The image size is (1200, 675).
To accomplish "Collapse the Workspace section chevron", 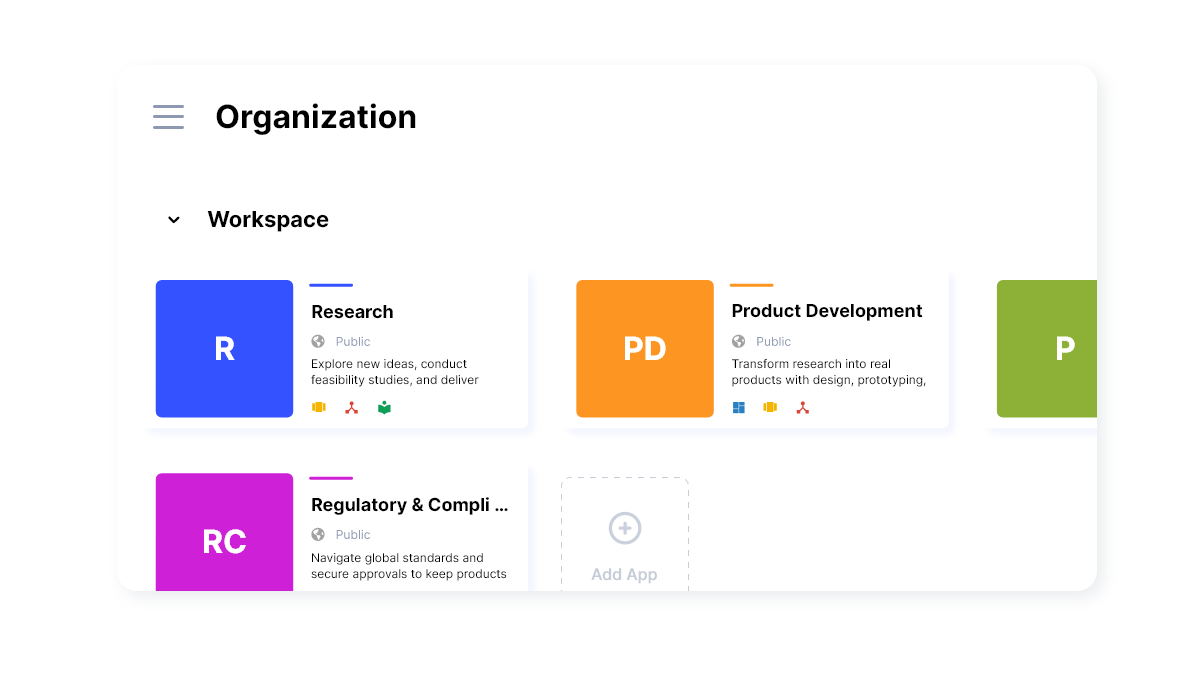I will pyautogui.click(x=174, y=220).
